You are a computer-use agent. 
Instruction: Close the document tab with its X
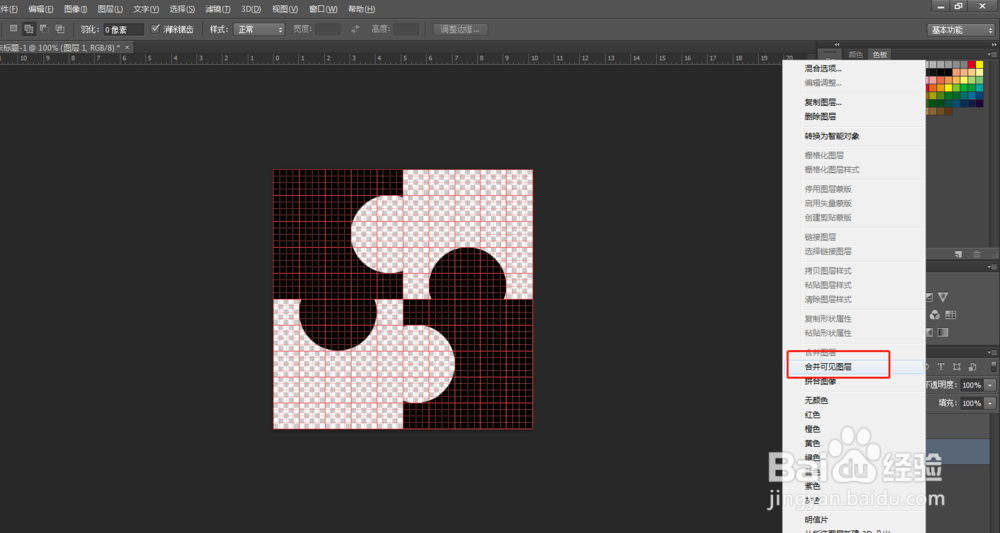point(127,47)
